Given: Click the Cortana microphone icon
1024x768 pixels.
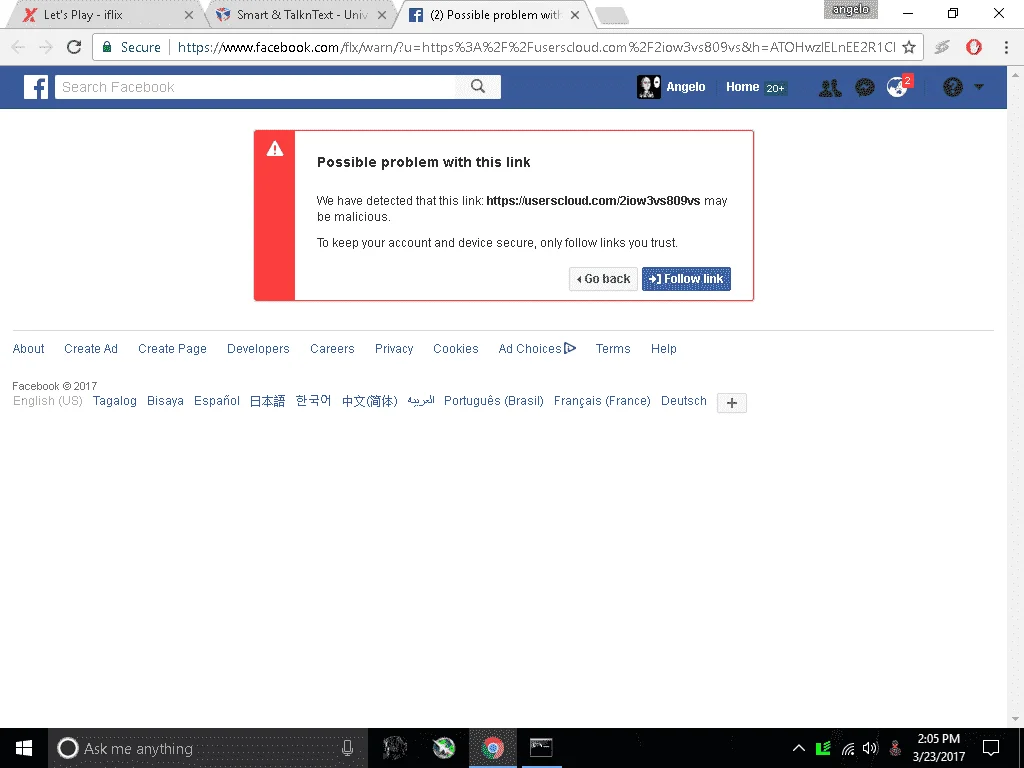Looking at the screenshot, I should point(347,748).
